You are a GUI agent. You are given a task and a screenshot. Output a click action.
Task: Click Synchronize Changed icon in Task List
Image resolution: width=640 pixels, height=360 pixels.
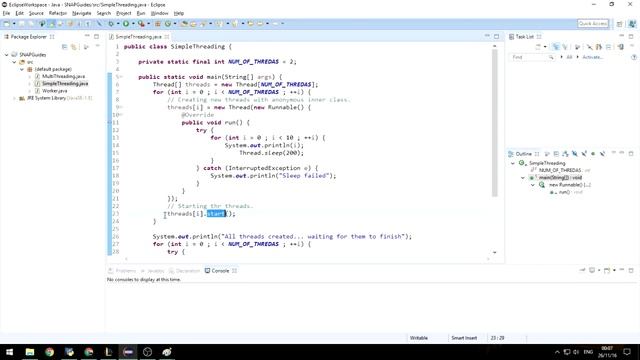599,47
